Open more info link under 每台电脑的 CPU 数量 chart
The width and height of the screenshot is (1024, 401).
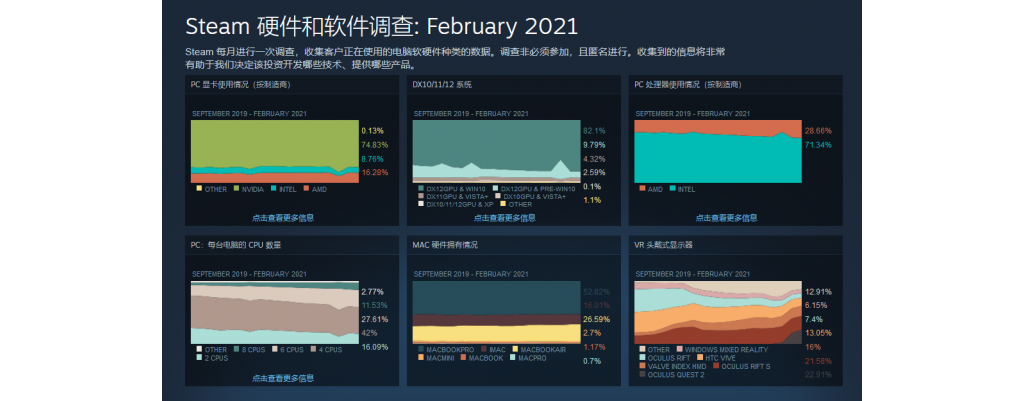pyautogui.click(x=283, y=378)
